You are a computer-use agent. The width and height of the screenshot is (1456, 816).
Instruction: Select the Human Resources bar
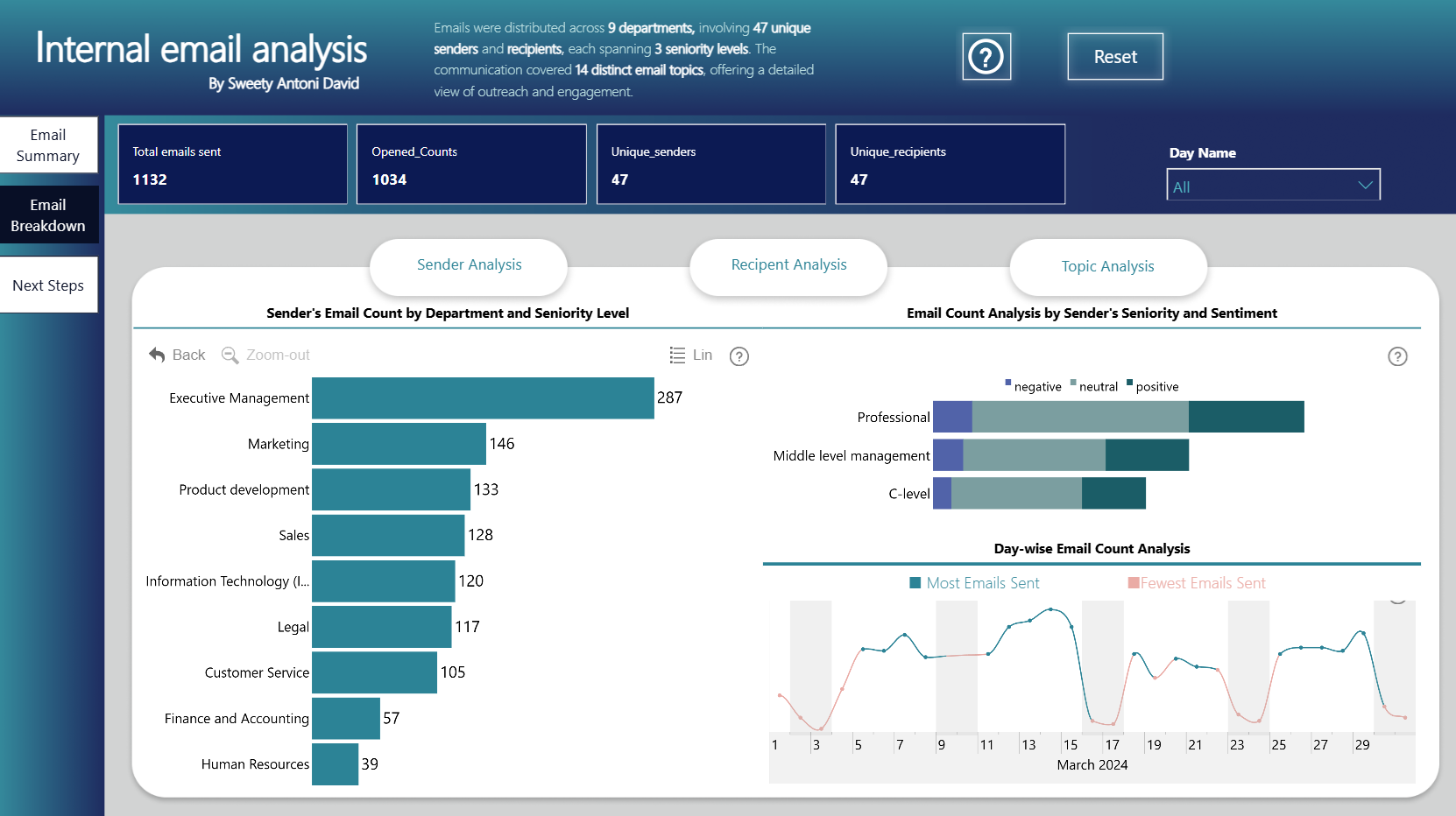pos(335,764)
